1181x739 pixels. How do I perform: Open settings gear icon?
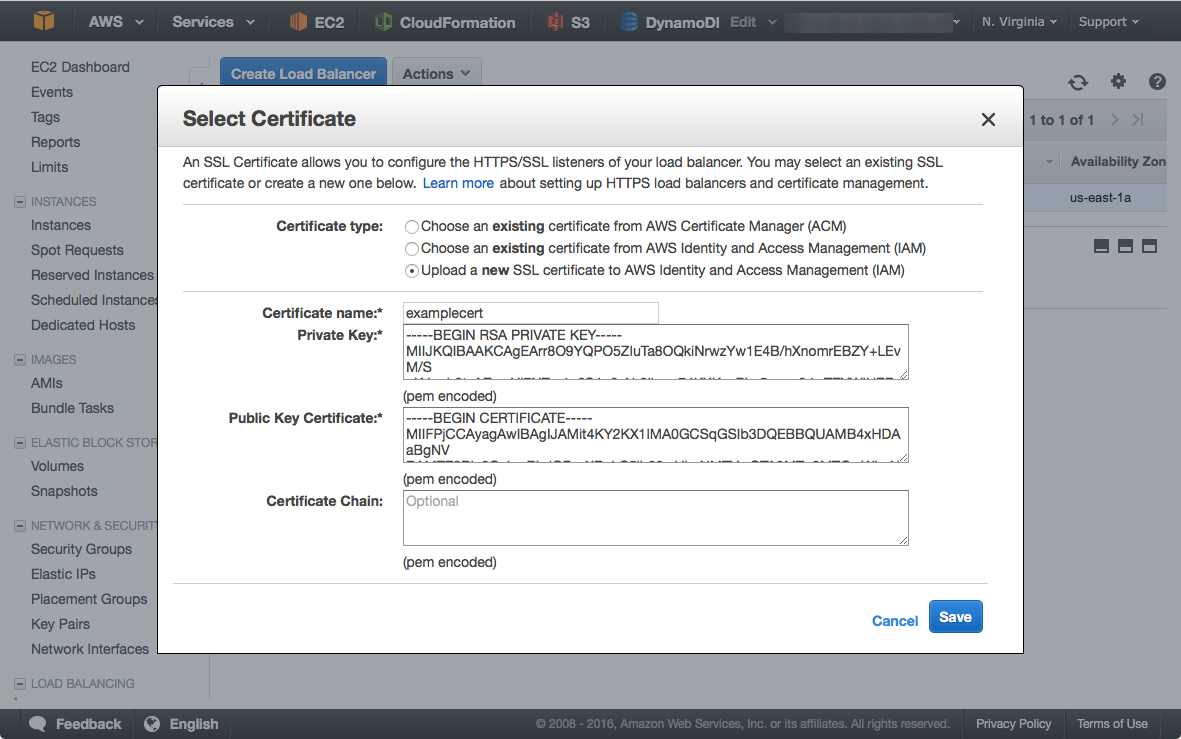click(x=1118, y=82)
